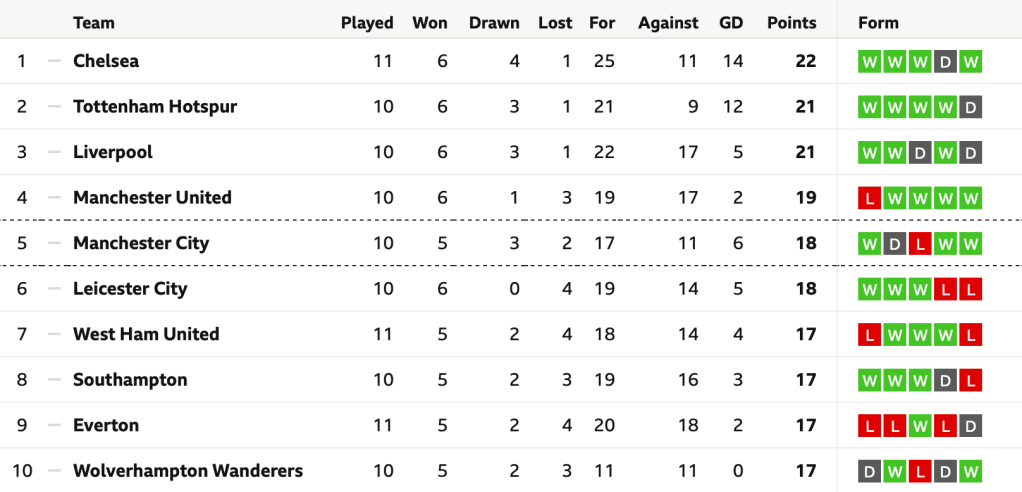Click the Form column header
The image size is (1022, 492).
pos(878,23)
